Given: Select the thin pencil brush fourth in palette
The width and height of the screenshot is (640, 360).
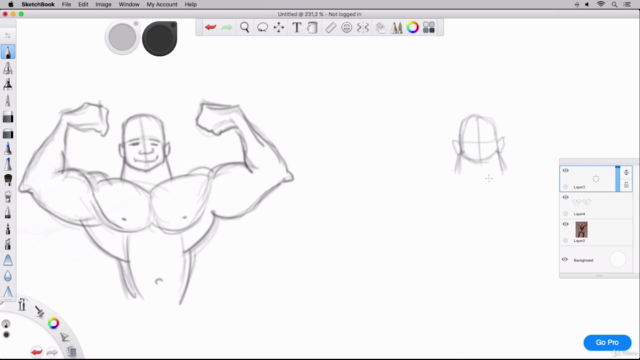Looking at the screenshot, I should (x=8, y=100).
